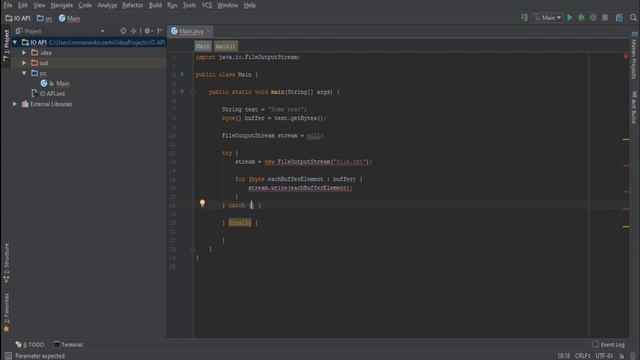This screenshot has height=360, width=640.
Task: Fold the main method in gutter
Action: coord(193,92)
